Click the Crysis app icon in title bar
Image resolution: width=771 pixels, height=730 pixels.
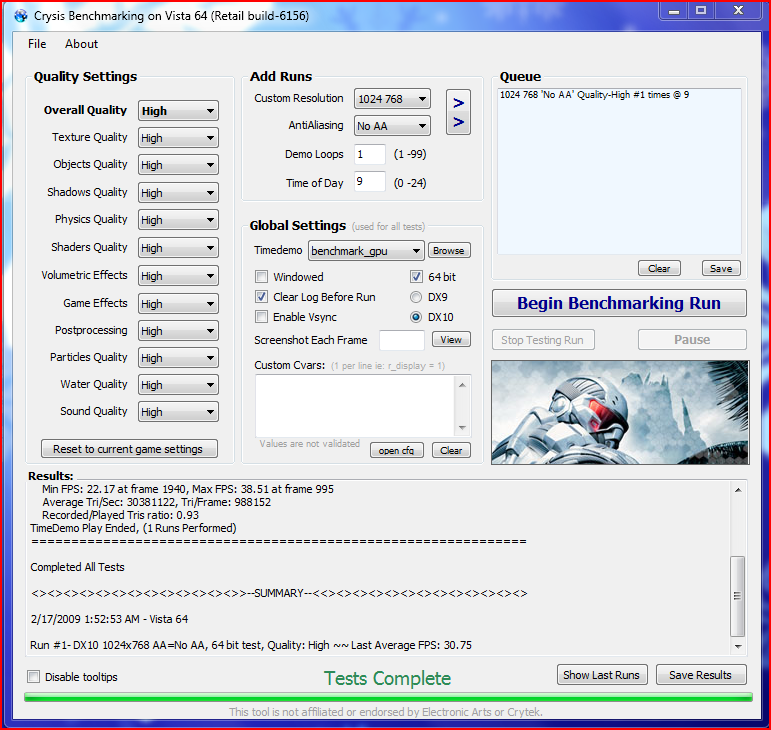pyautogui.click(x=21, y=16)
